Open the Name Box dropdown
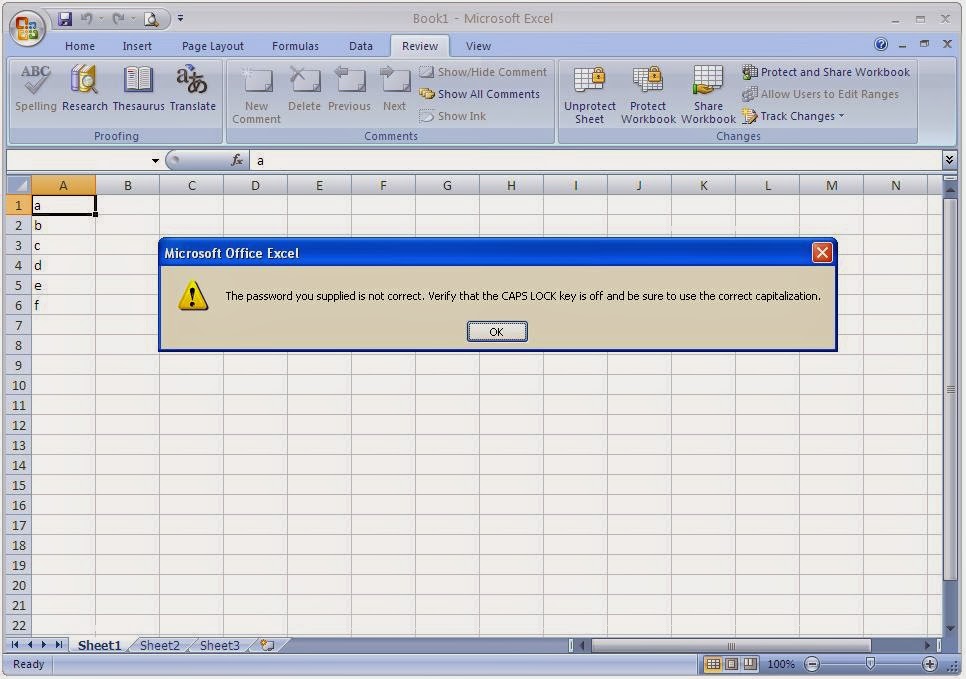This screenshot has width=966, height=679. tap(155, 160)
